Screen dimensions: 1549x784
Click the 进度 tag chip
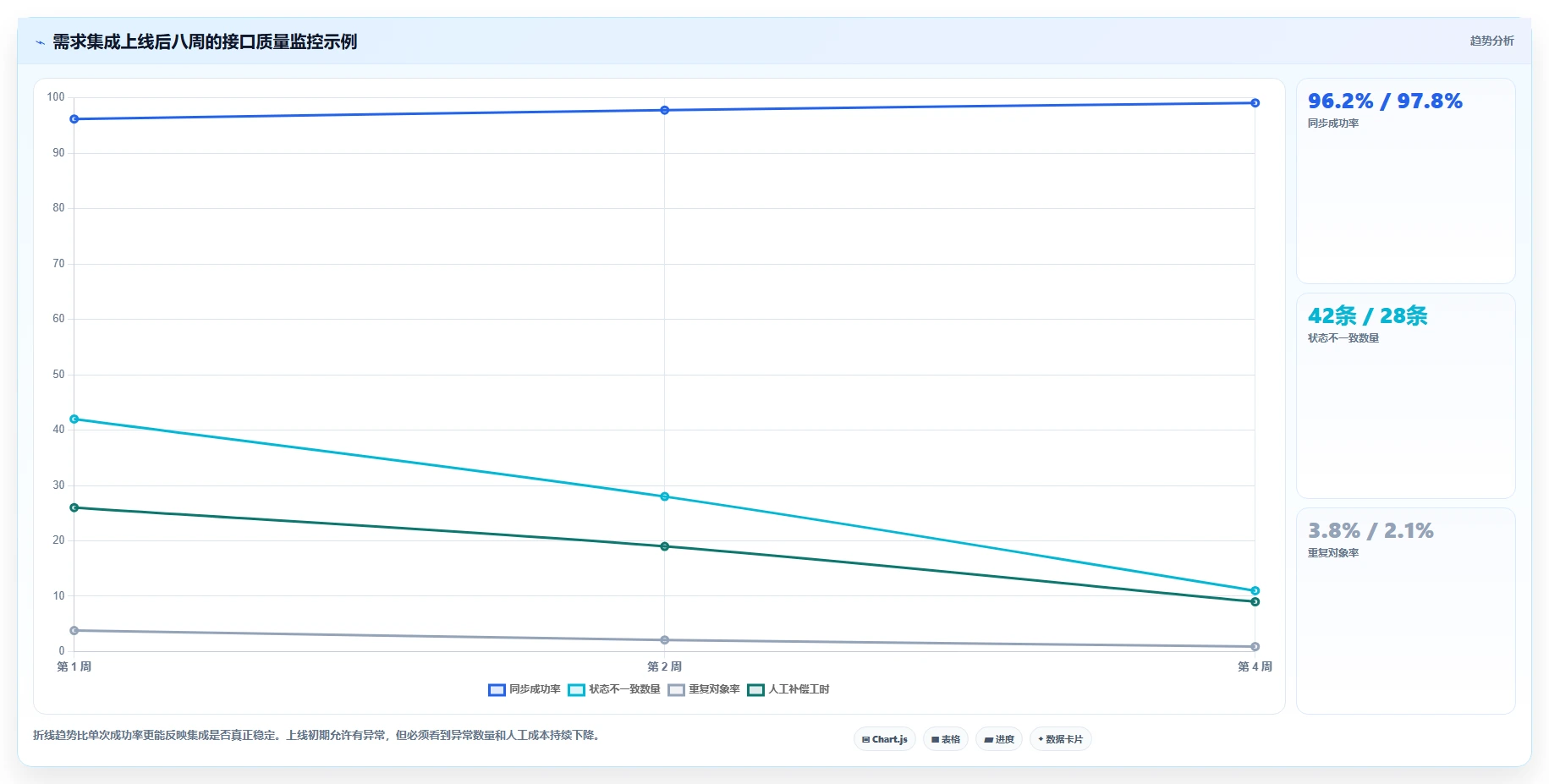[999, 739]
